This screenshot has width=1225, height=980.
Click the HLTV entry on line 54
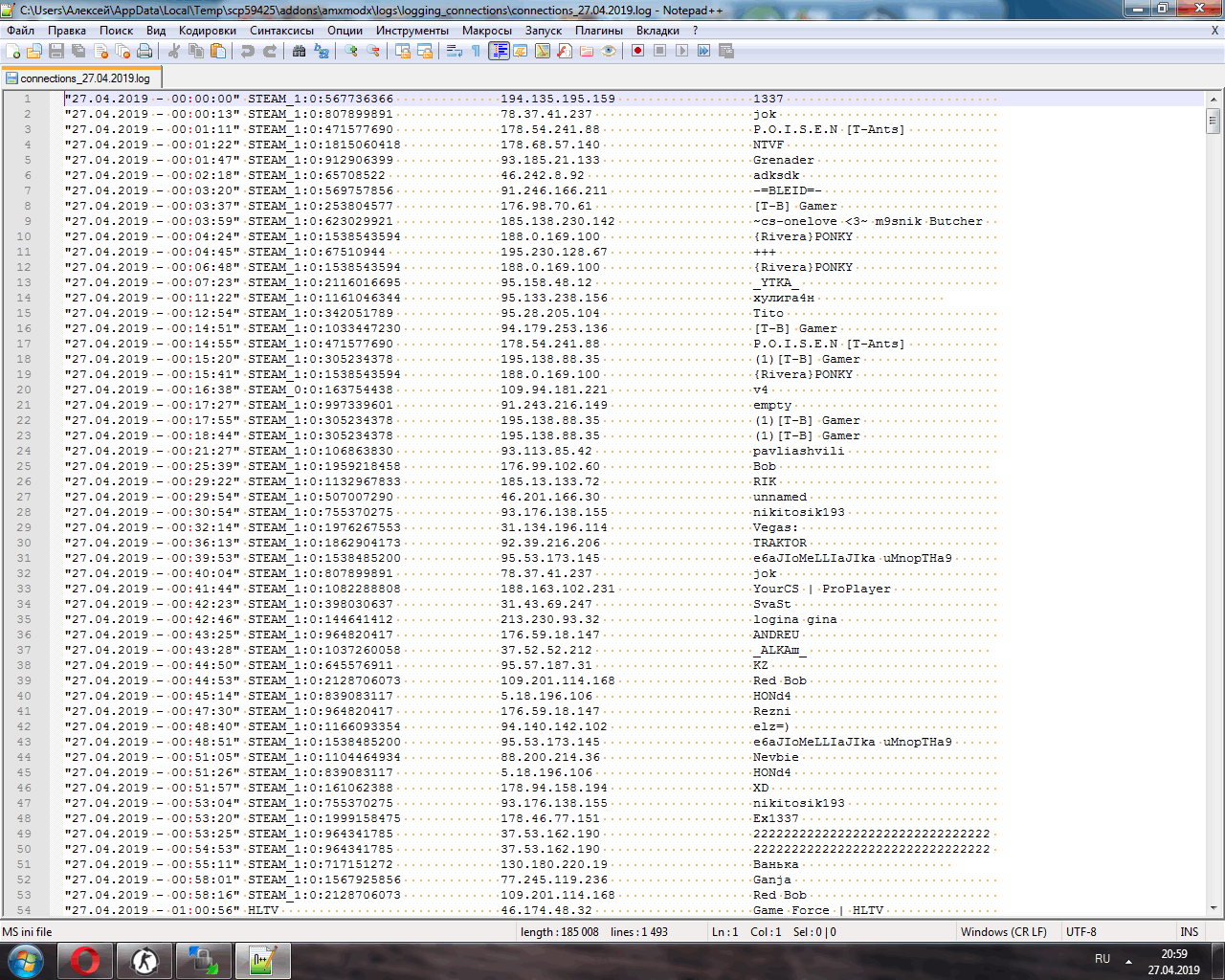tap(263, 910)
